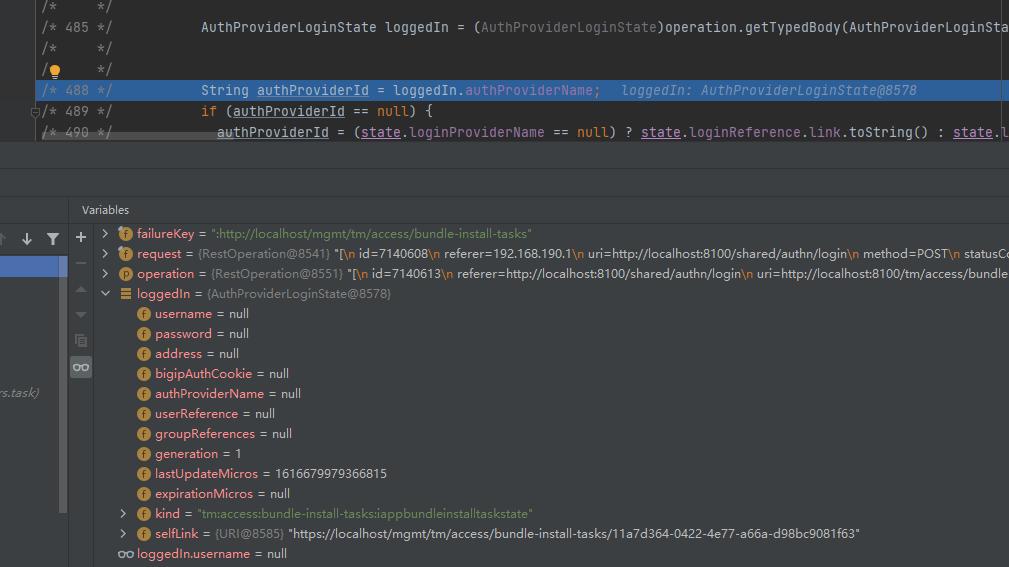Select the lastUpdateMicros value 1616679979366815
This screenshot has height=567, width=1009.
click(331, 474)
